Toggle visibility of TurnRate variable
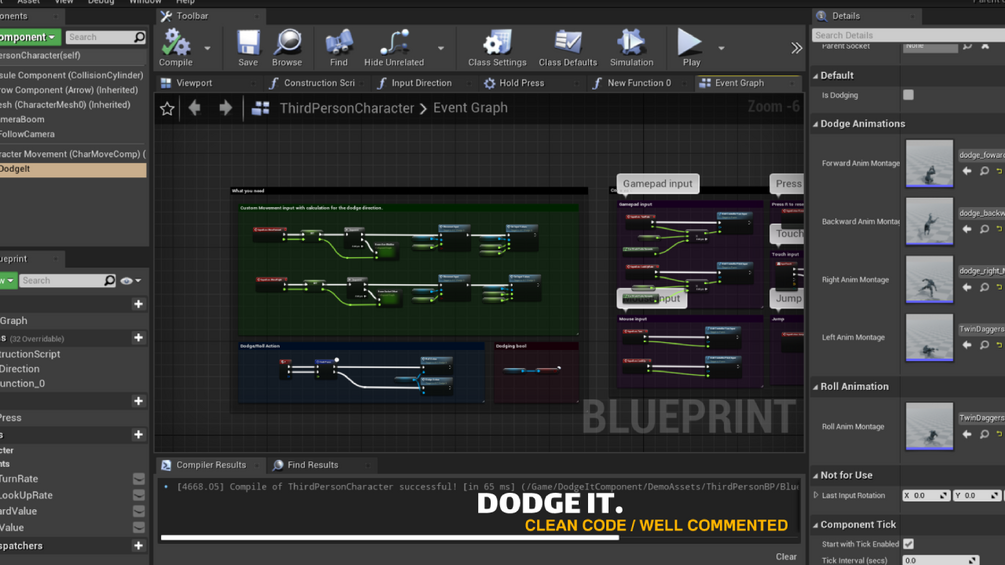Screen dimensions: 1005x565 coord(138,479)
